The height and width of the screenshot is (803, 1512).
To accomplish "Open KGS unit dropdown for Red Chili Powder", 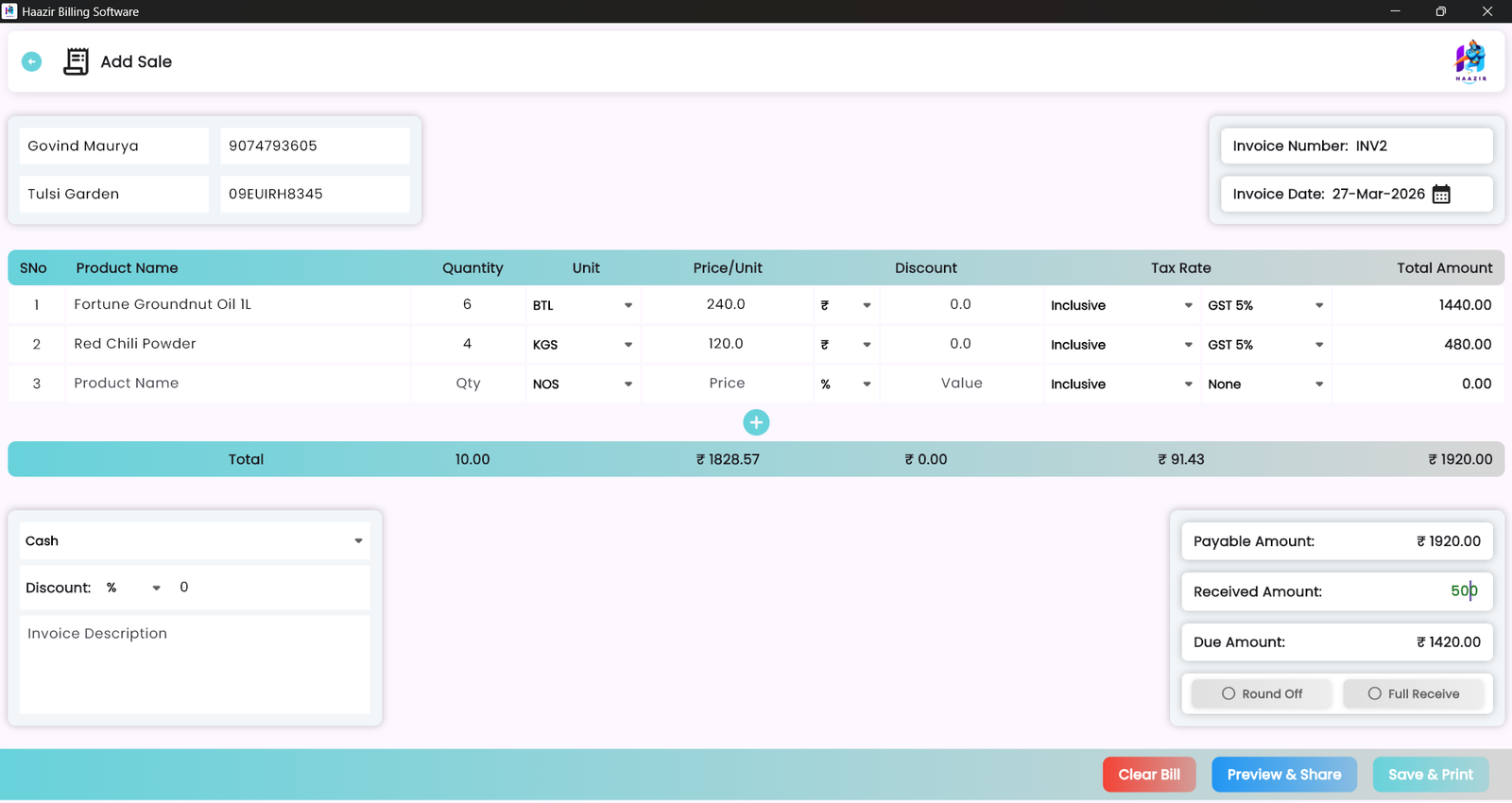I will click(x=582, y=345).
